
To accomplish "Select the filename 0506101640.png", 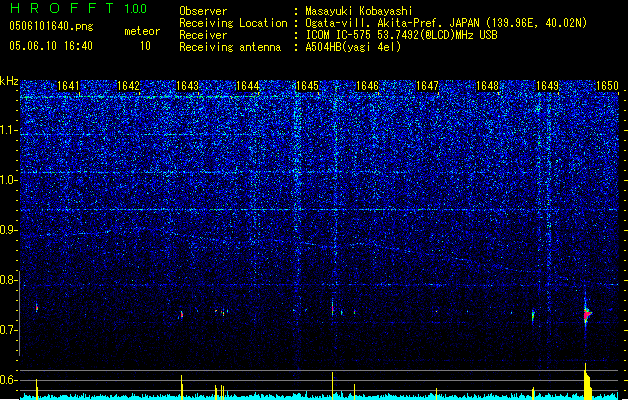I will [x=51, y=26].
